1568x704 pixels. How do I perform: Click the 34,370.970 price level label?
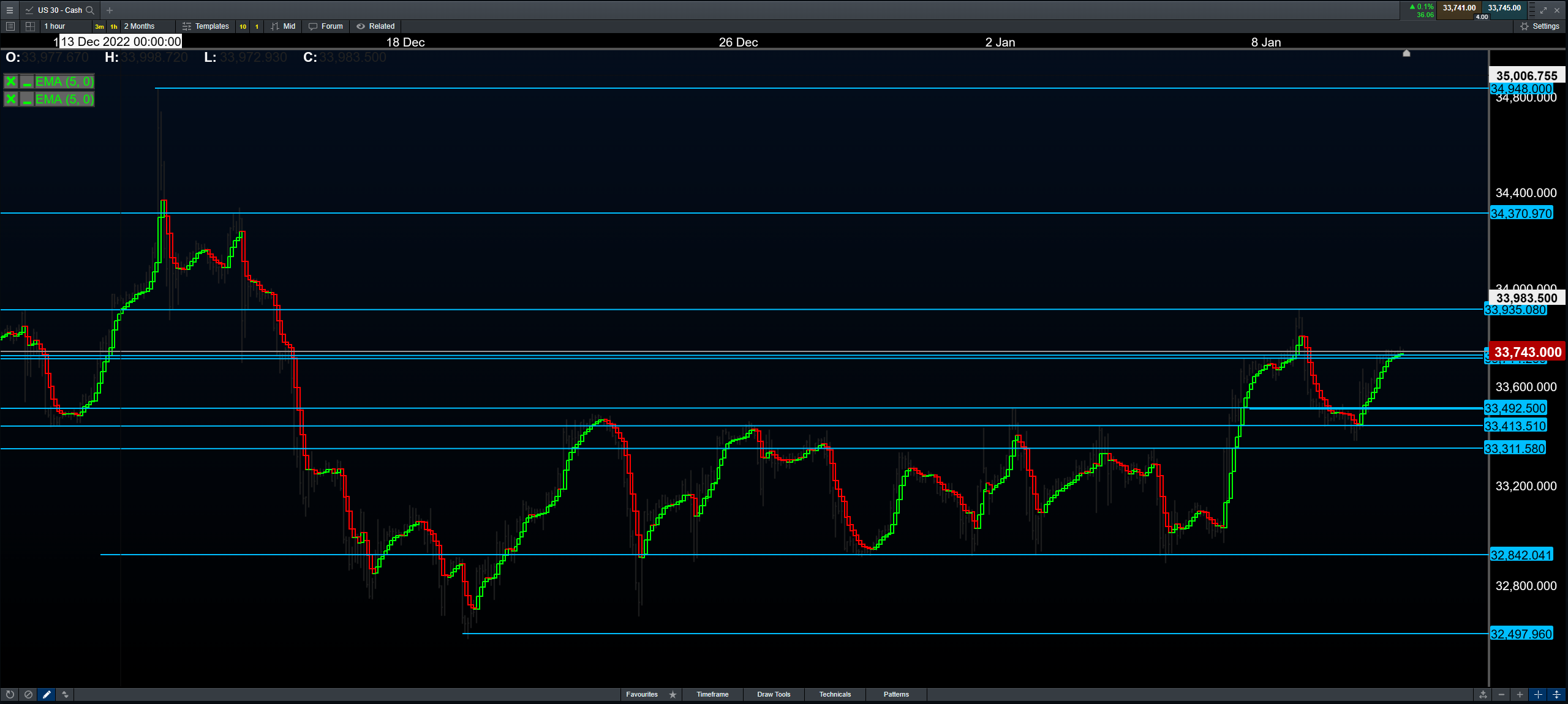coord(1521,214)
